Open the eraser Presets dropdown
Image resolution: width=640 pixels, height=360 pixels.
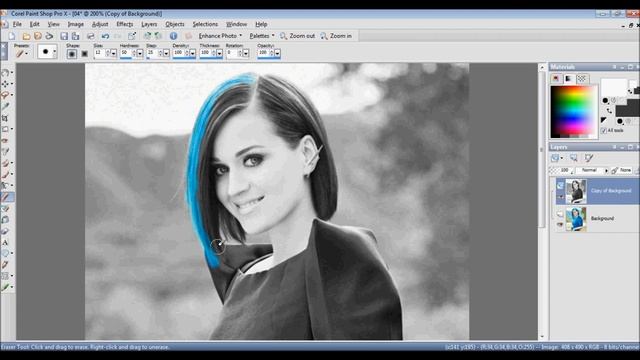tap(22, 53)
